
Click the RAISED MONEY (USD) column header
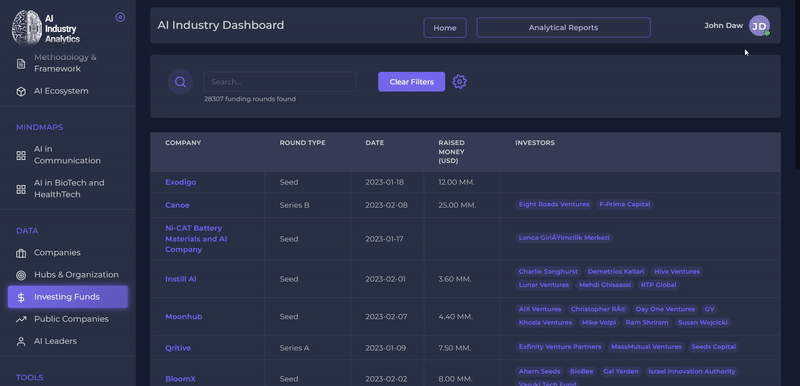coord(451,152)
